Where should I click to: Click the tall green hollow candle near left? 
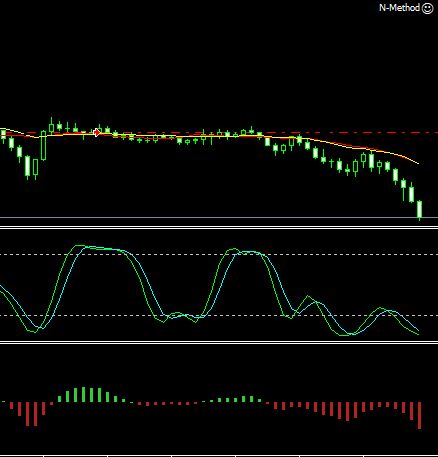43,145
